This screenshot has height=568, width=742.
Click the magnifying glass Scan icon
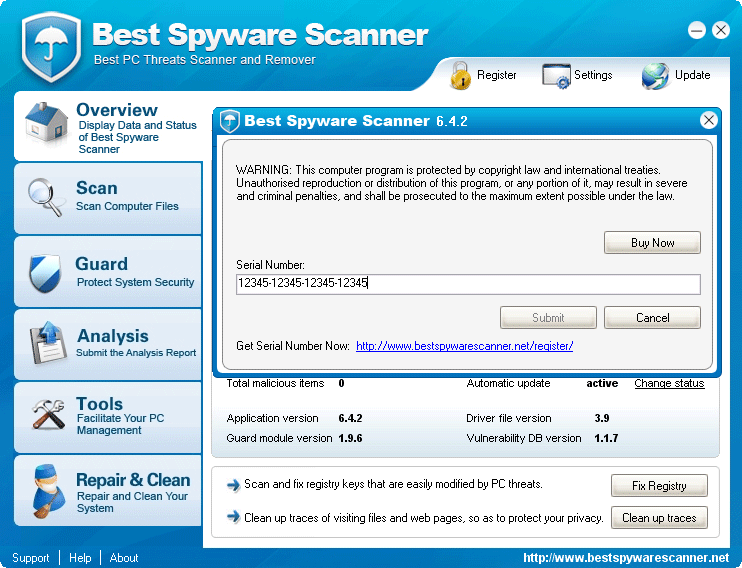click(45, 197)
